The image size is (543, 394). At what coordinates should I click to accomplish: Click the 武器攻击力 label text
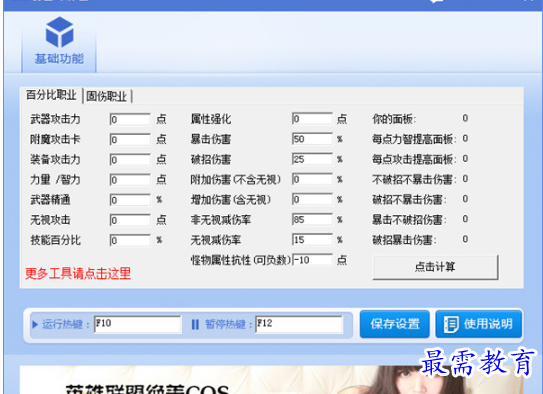[55, 119]
